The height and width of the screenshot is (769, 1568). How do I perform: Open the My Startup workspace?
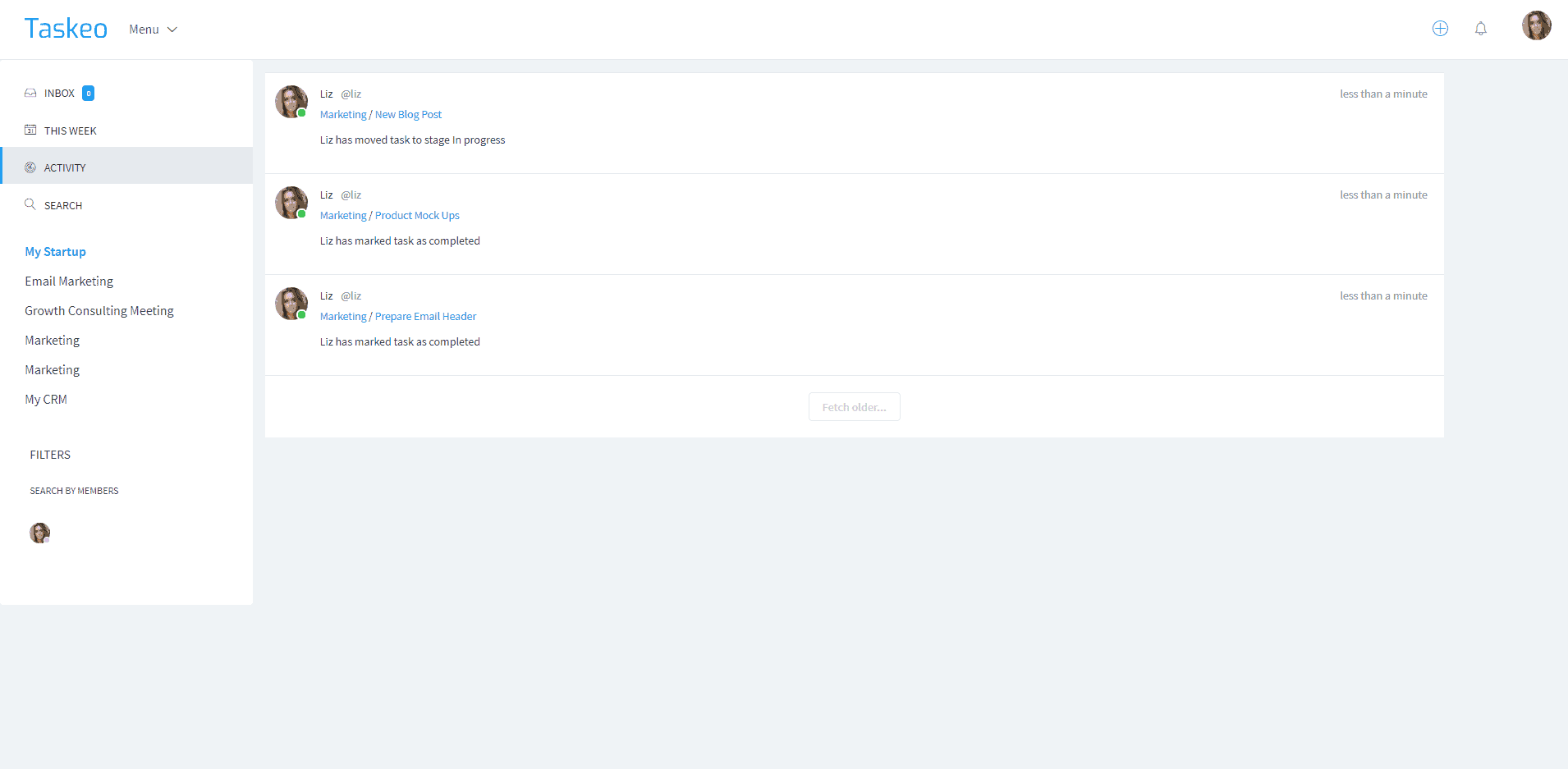55,252
